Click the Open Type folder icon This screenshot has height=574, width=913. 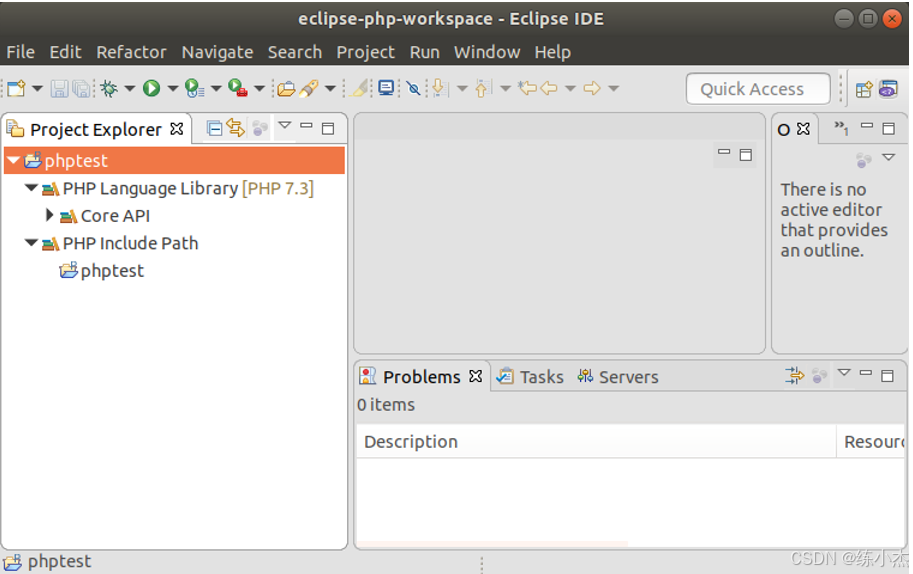(286, 88)
